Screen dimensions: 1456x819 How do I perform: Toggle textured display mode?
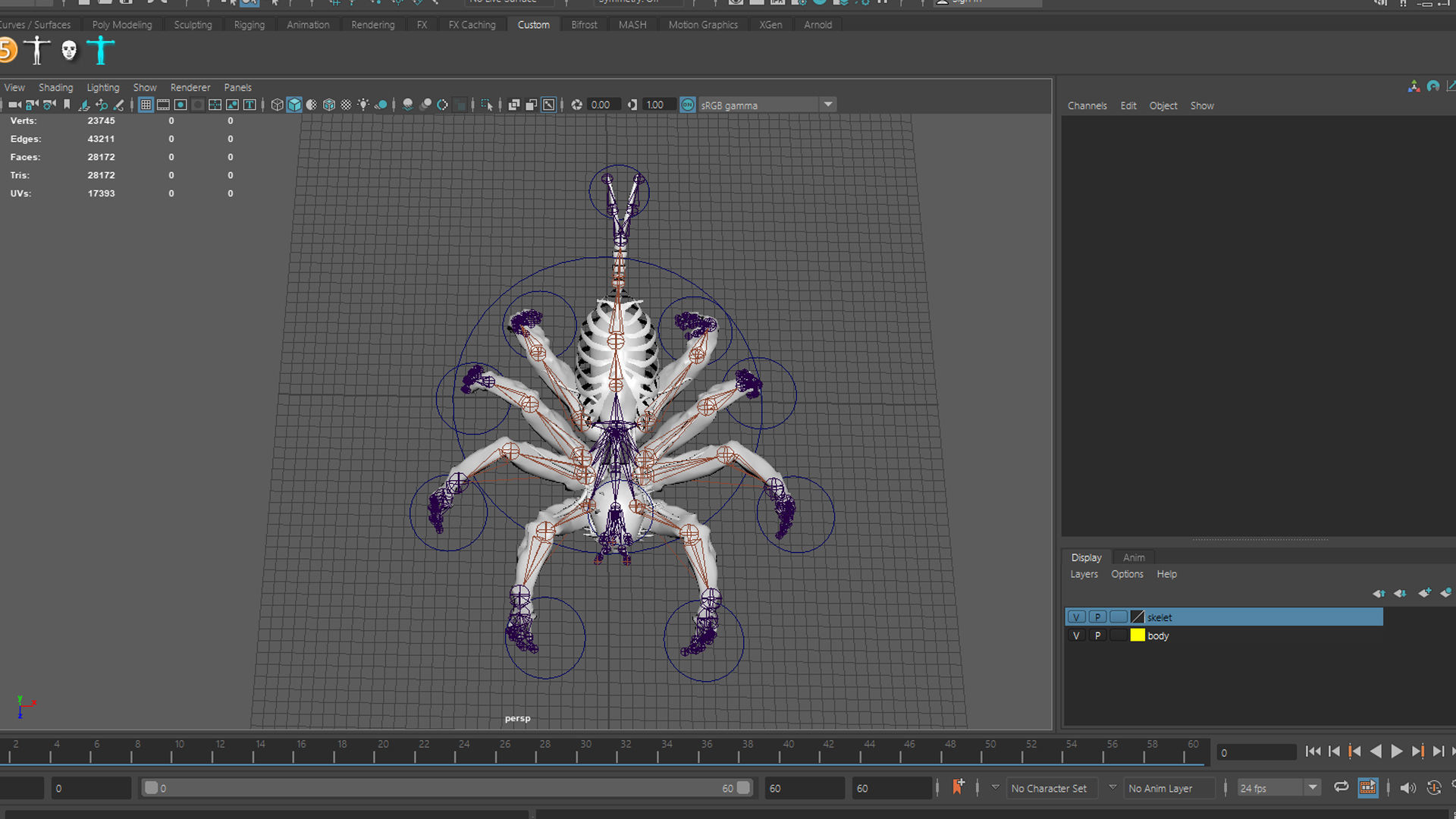pos(346,105)
